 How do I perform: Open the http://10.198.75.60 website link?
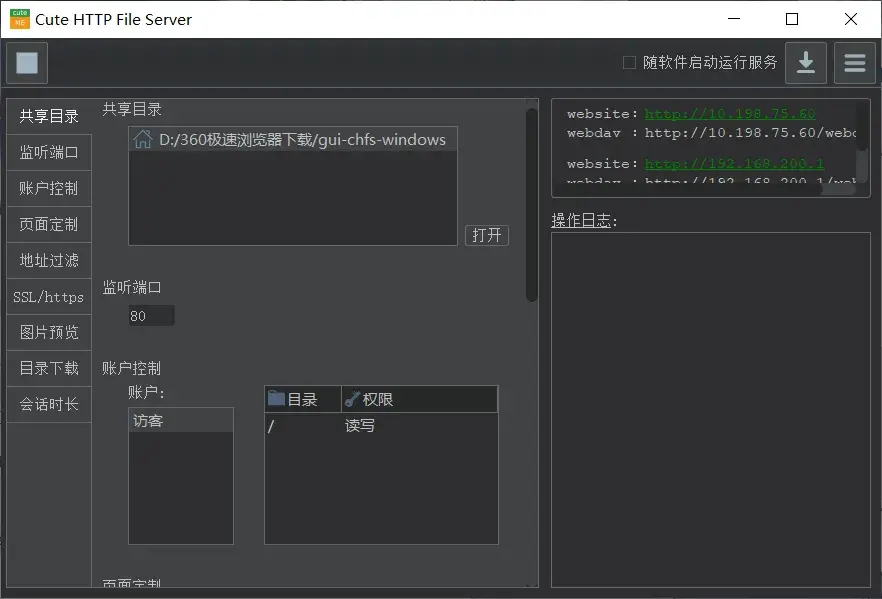point(730,114)
